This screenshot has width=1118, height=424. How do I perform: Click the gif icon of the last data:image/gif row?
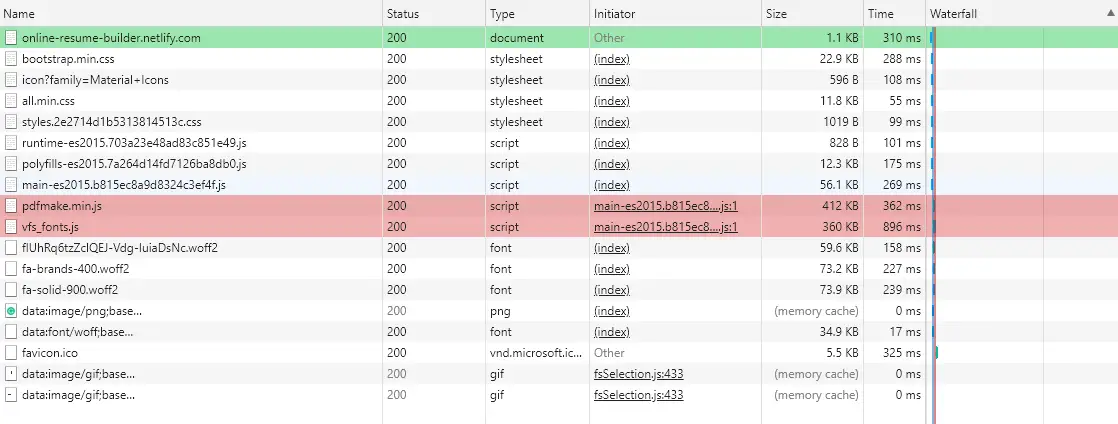coord(11,395)
